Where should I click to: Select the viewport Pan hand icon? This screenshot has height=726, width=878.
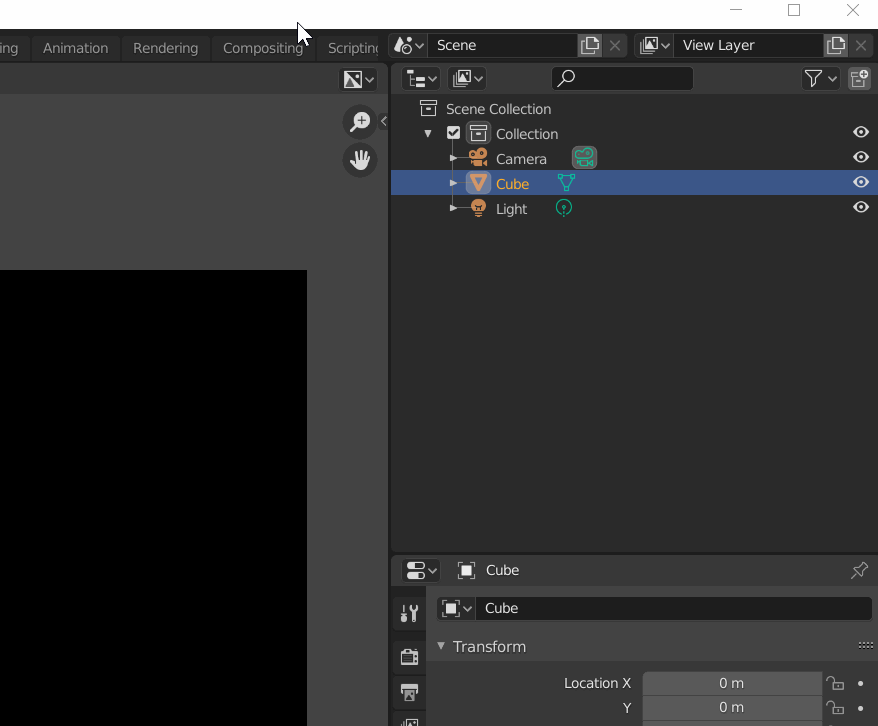click(359, 160)
